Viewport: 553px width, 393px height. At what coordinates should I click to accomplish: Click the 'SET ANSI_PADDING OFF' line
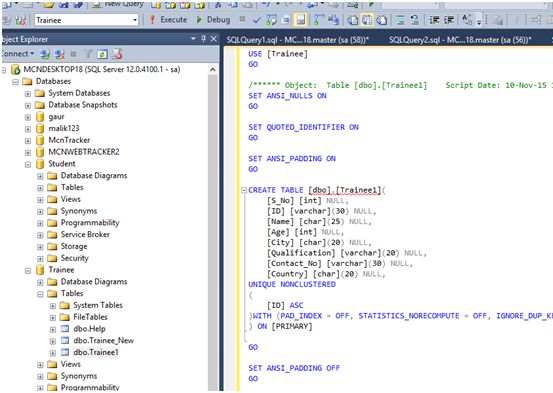[294, 368]
